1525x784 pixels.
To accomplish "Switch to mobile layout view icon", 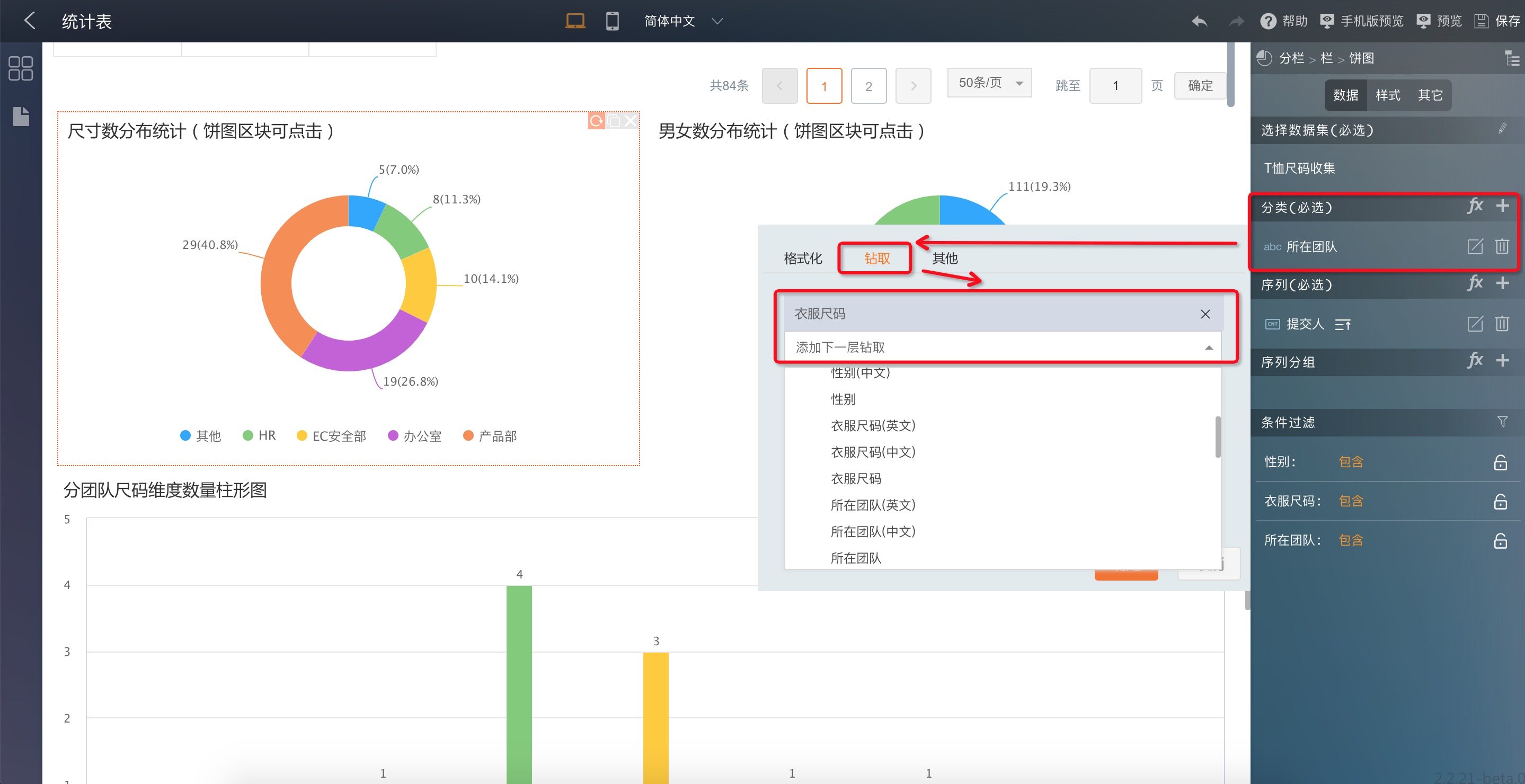I will (612, 21).
